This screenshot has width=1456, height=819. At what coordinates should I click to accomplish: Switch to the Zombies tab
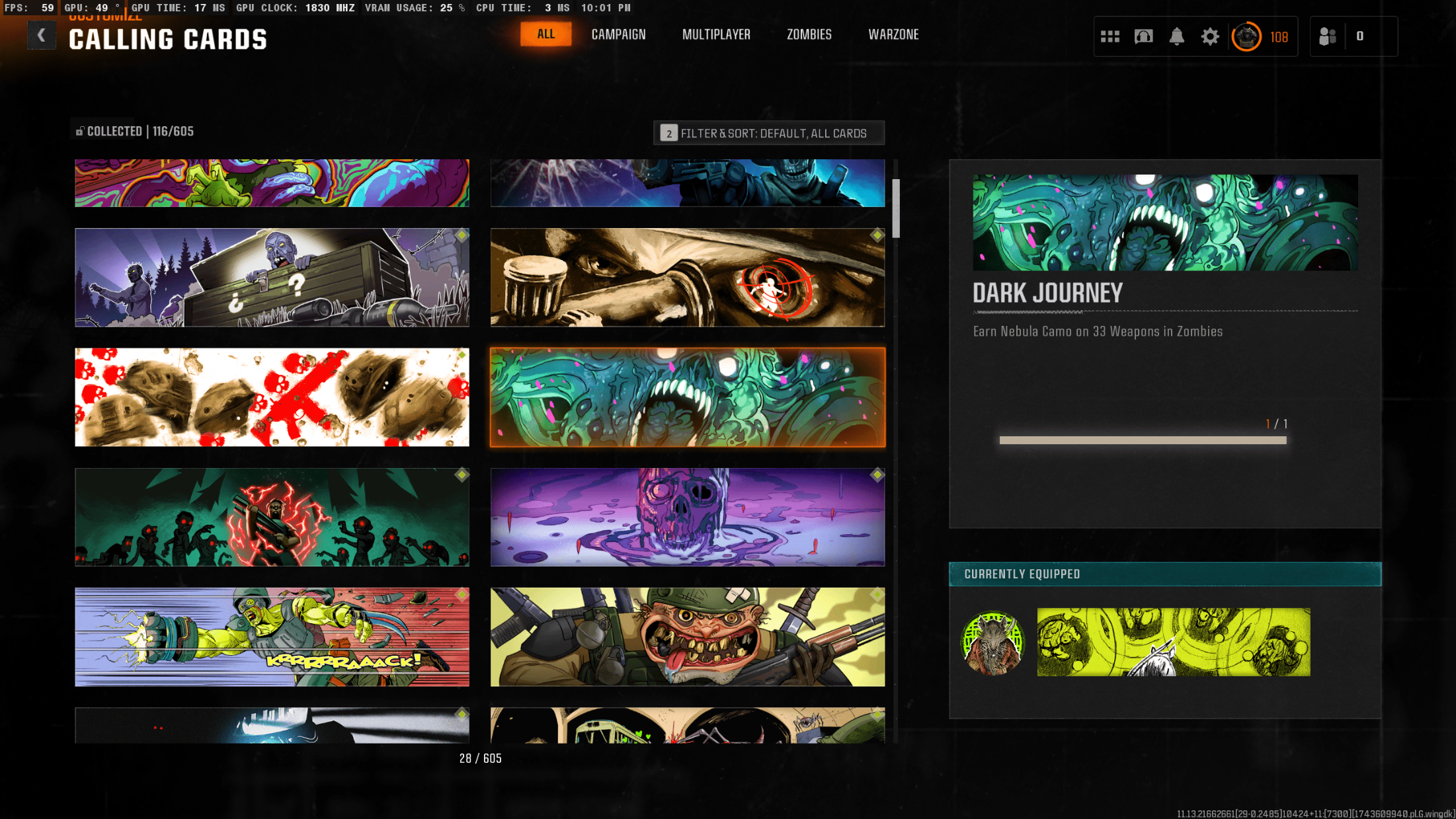(809, 34)
